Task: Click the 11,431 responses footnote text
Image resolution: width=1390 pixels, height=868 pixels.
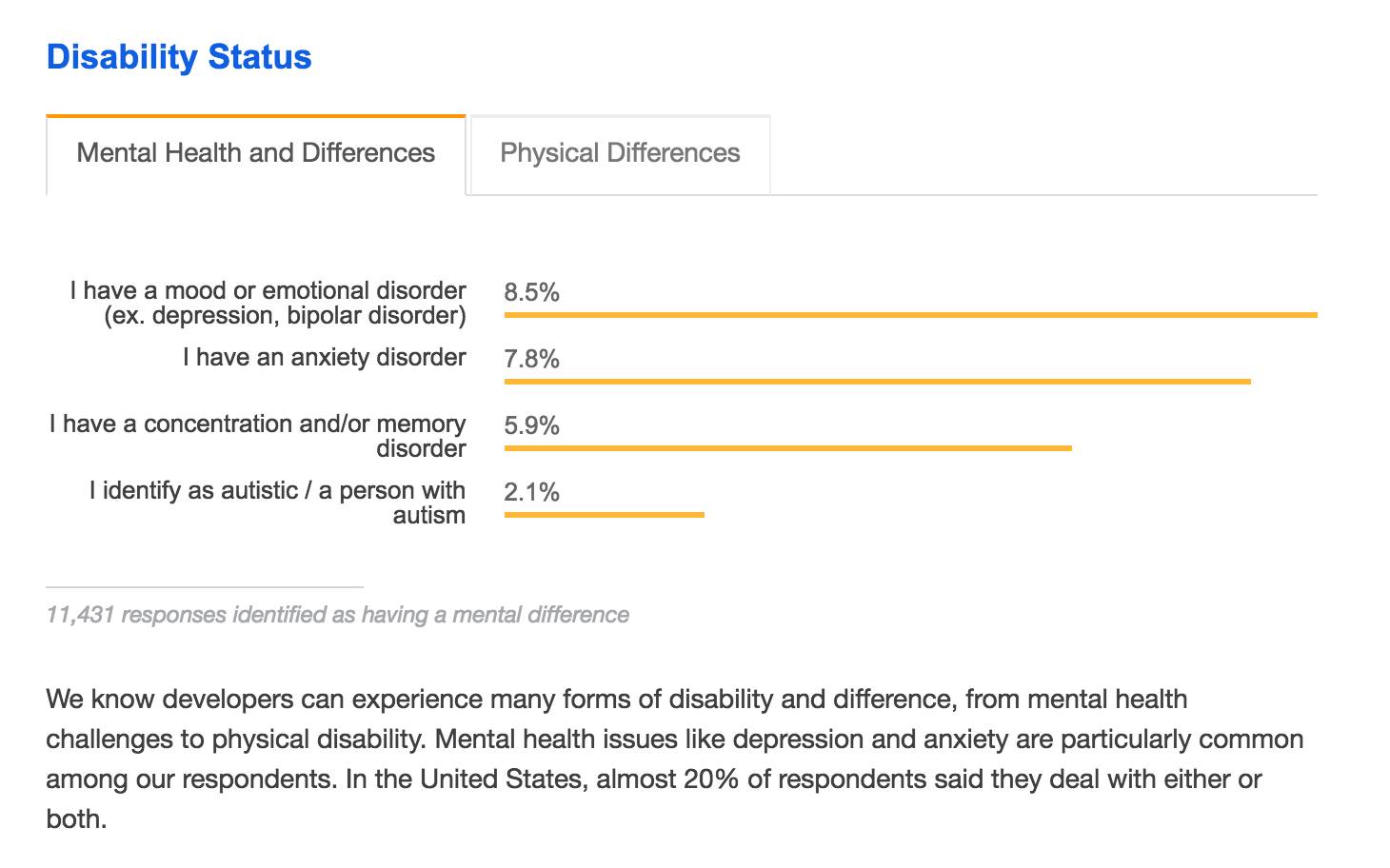Action: pos(337,615)
